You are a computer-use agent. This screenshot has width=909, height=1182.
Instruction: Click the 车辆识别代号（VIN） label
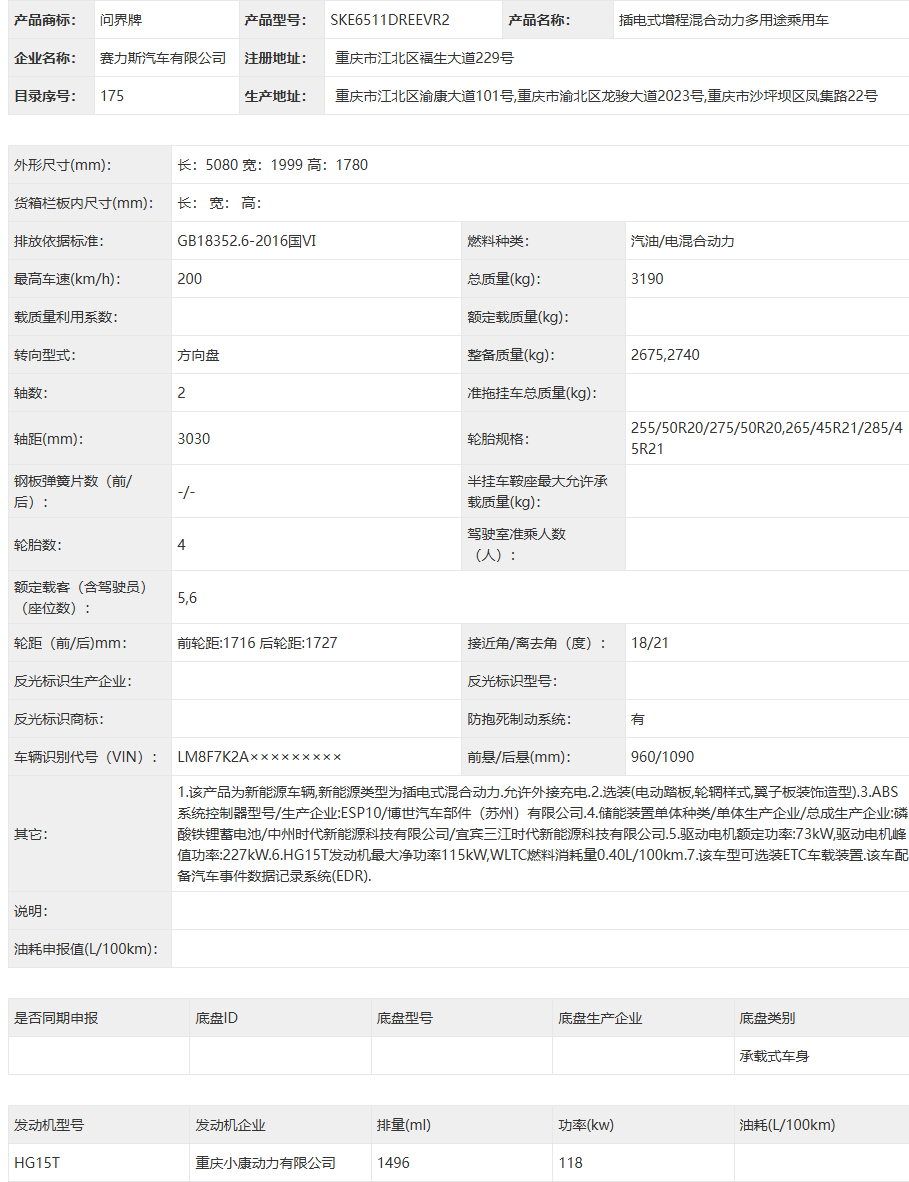point(86,757)
